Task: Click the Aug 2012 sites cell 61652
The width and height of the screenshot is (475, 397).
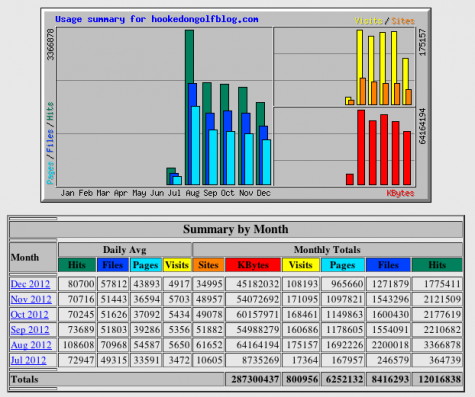Action: pyautogui.click(x=208, y=345)
